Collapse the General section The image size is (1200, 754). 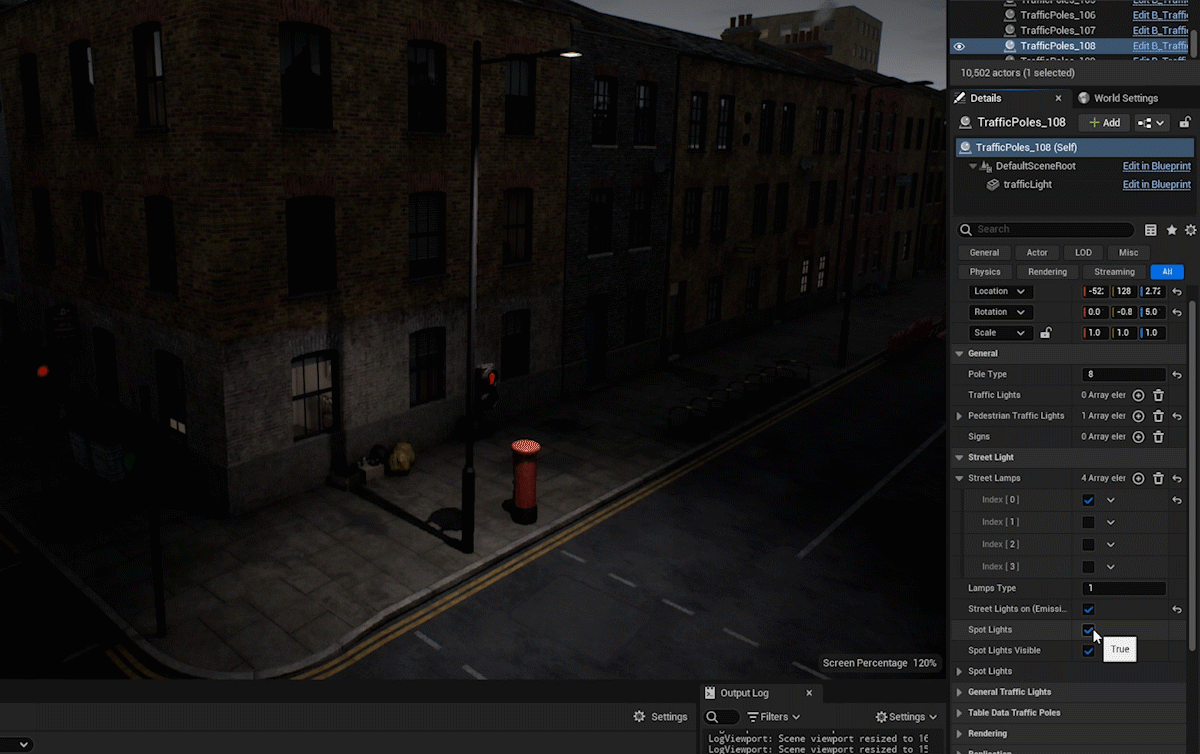(x=959, y=354)
